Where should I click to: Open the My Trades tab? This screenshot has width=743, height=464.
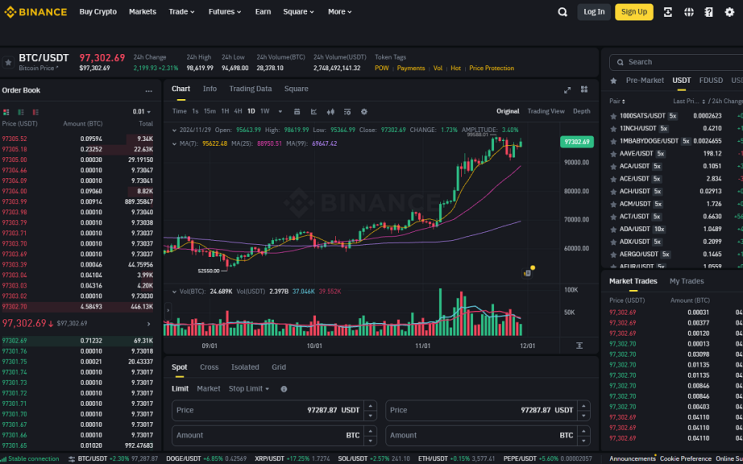coord(687,282)
